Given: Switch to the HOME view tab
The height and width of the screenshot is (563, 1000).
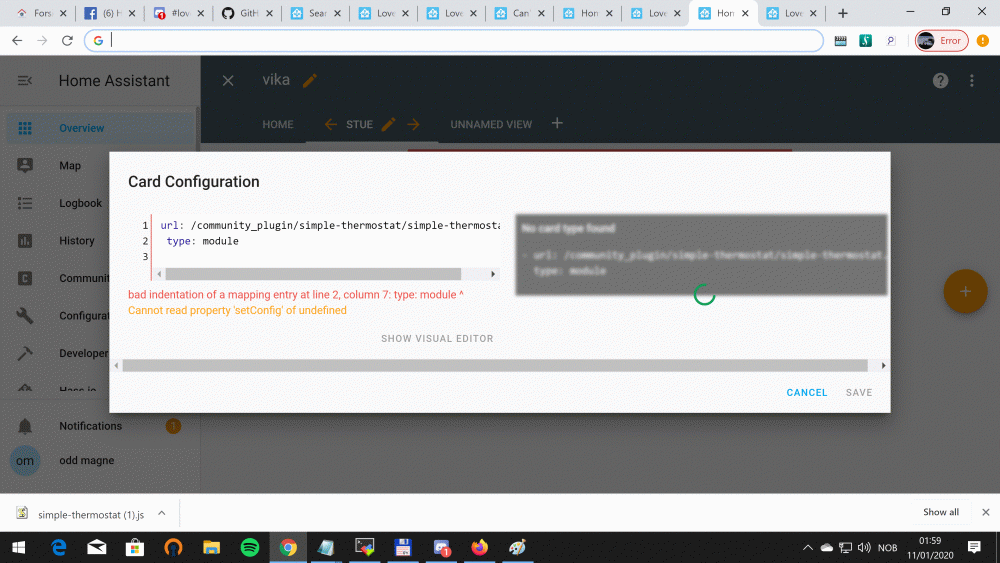Looking at the screenshot, I should coord(278,125).
